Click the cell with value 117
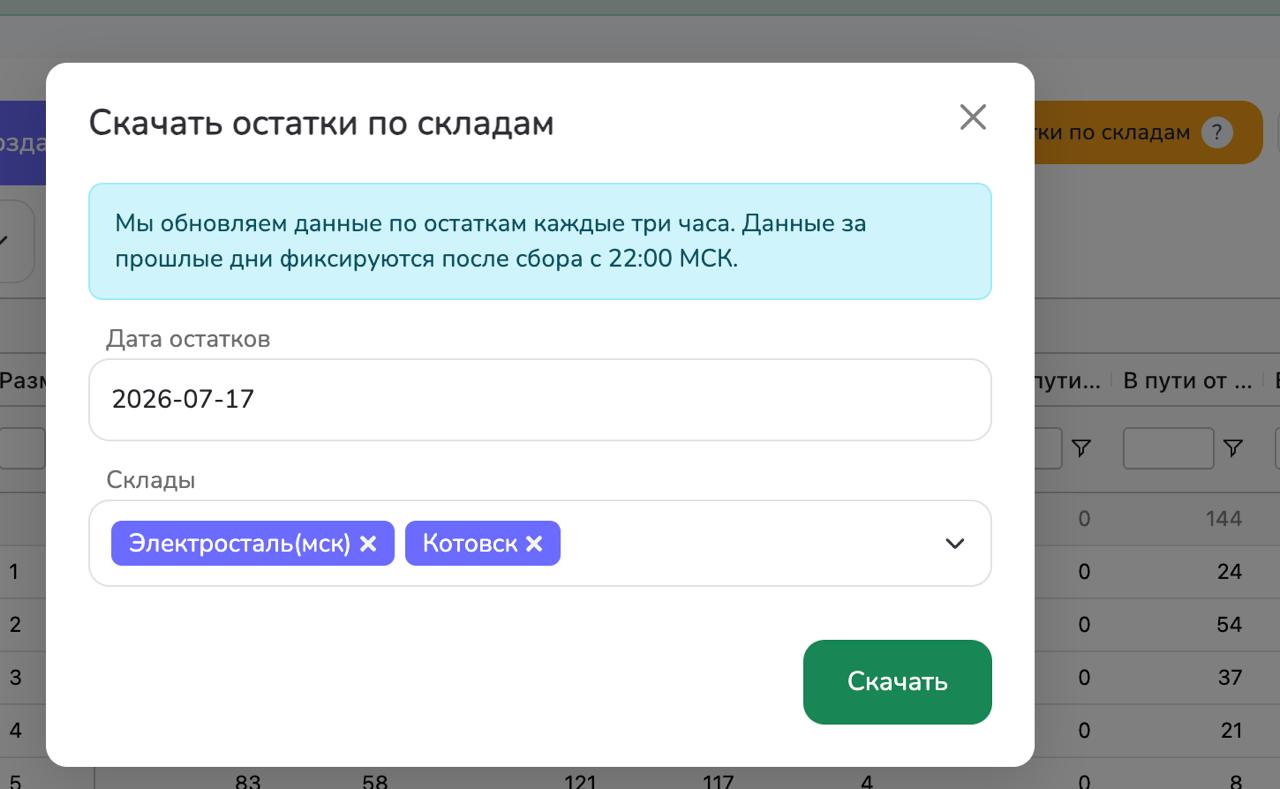The height and width of the screenshot is (789, 1280). click(x=718, y=781)
